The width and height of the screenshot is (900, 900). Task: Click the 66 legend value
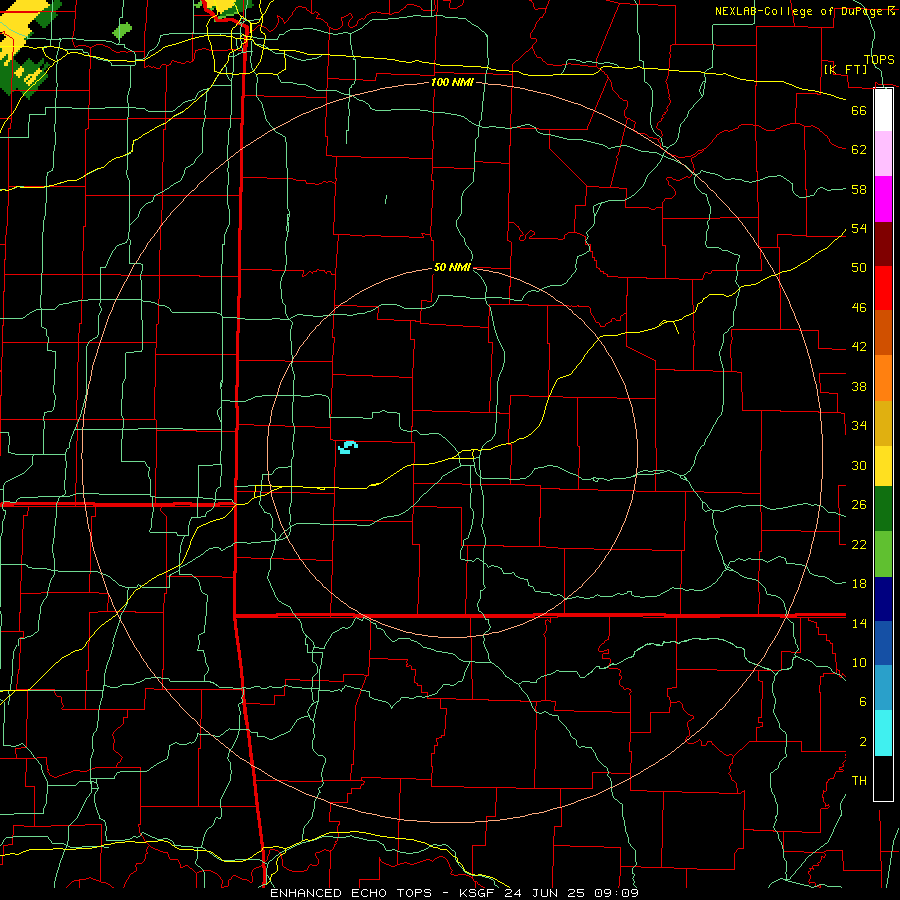[859, 110]
